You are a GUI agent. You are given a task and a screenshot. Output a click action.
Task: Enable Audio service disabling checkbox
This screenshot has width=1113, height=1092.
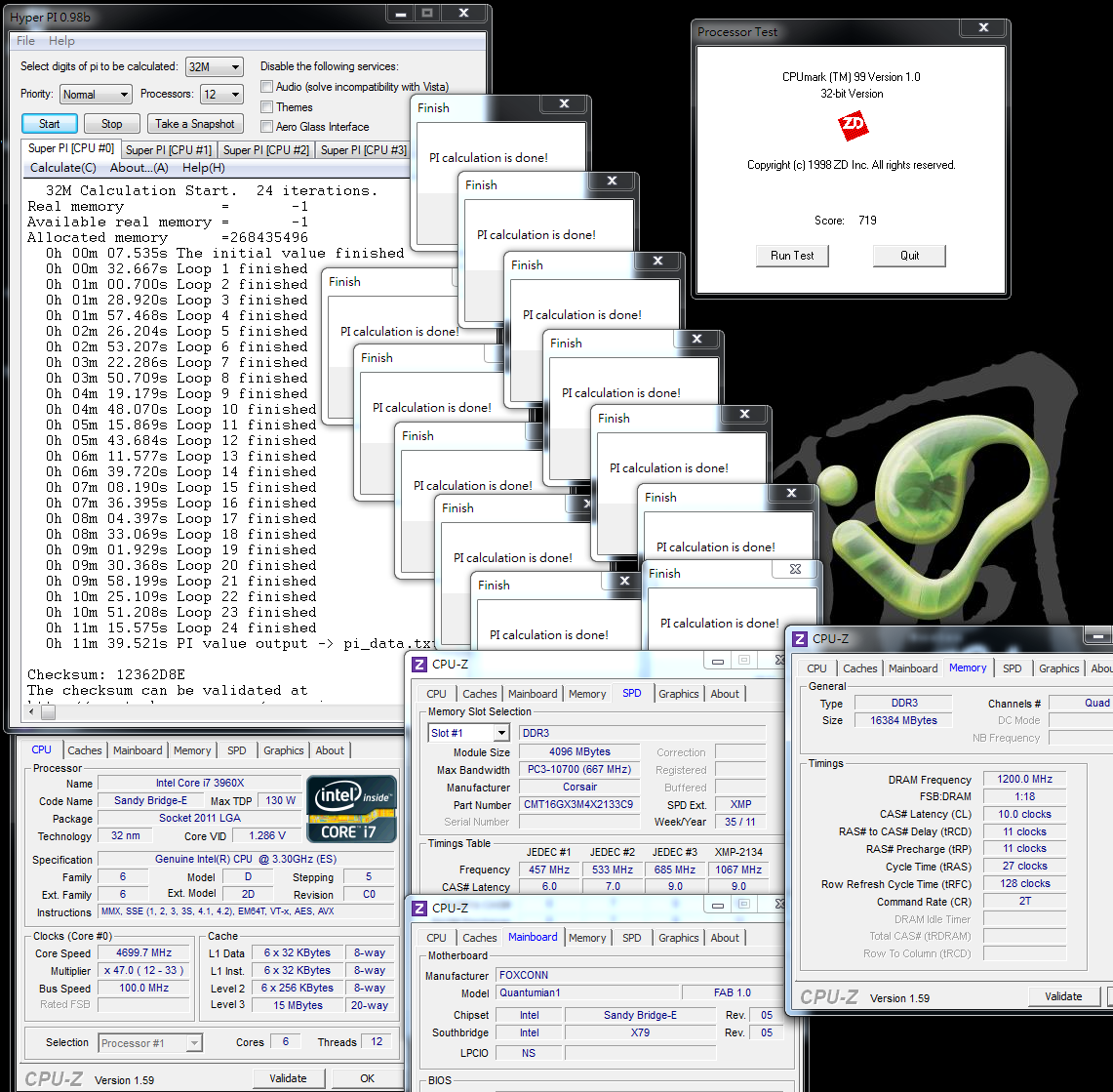(267, 87)
